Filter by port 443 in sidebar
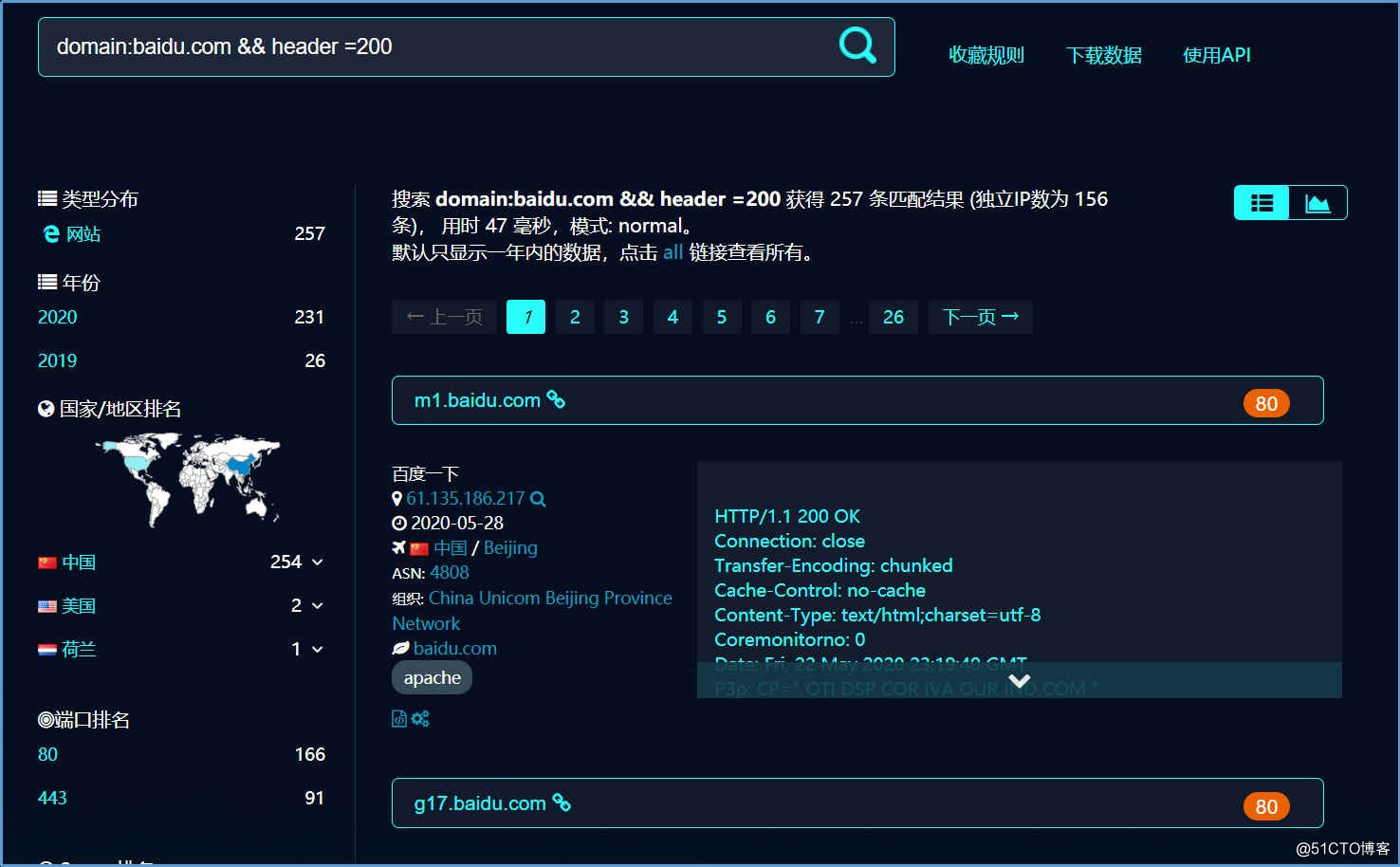The image size is (1400, 867). 52,798
